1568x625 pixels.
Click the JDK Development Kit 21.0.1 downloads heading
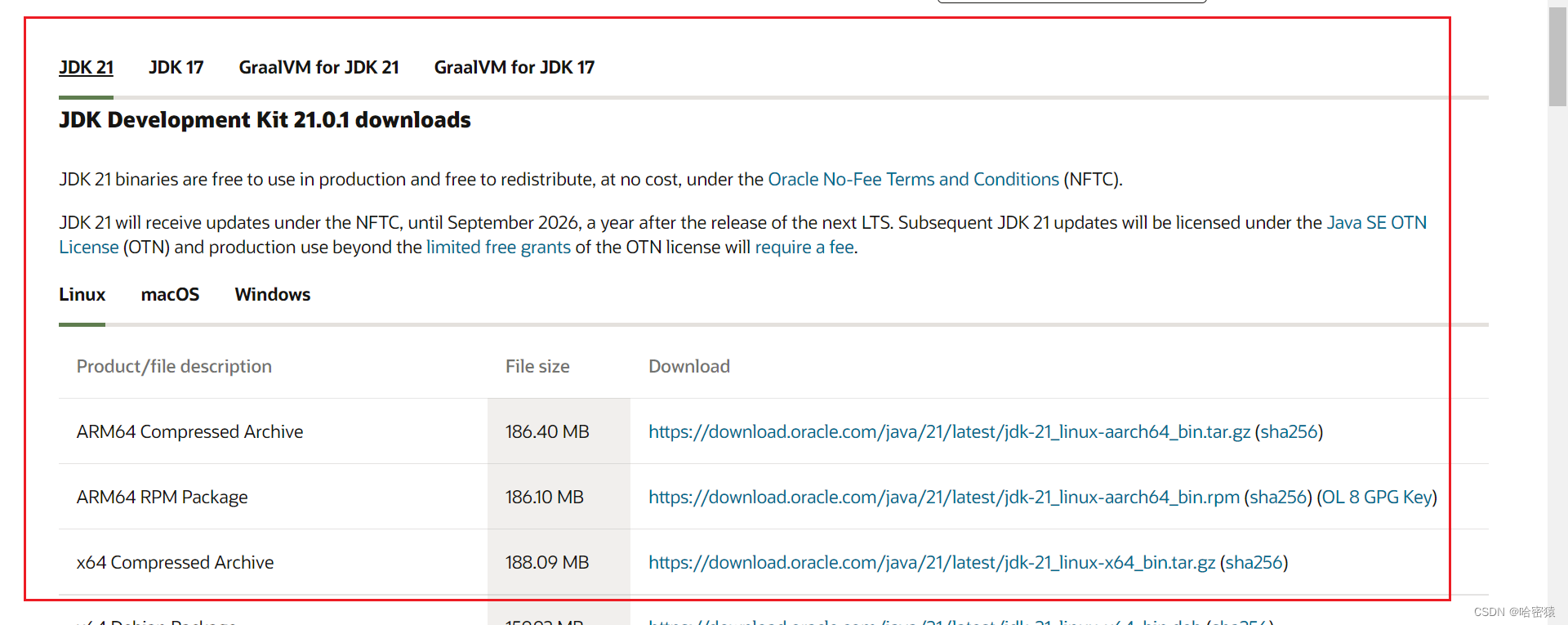pos(265,120)
